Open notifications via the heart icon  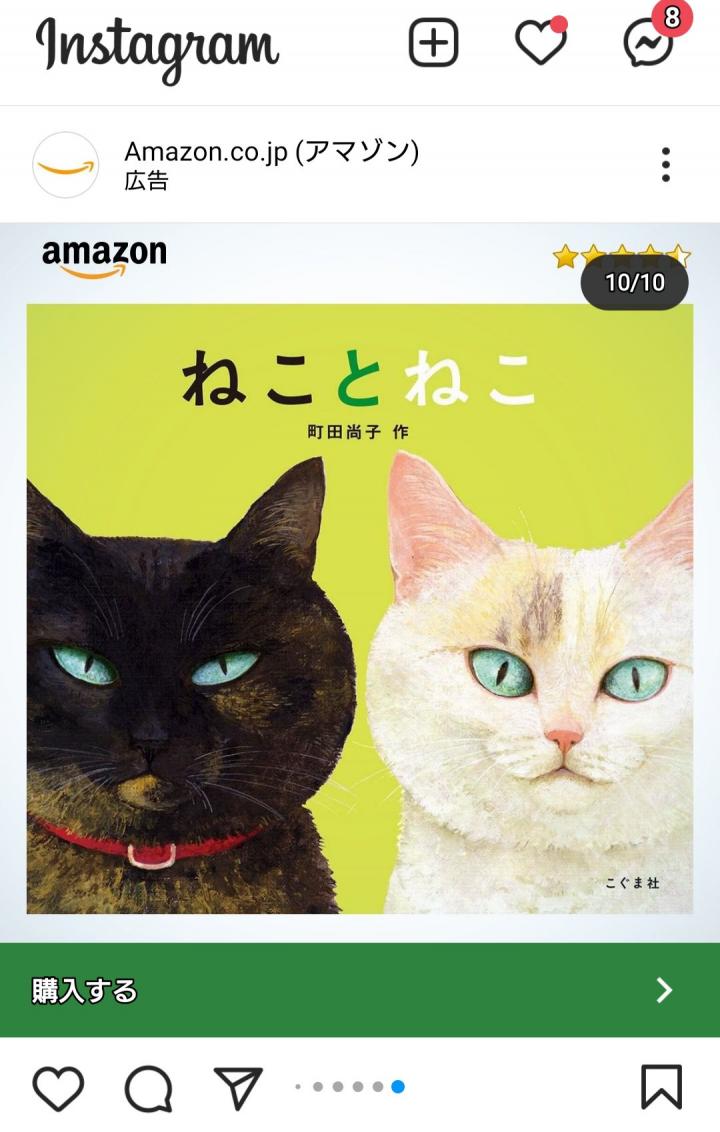541,41
